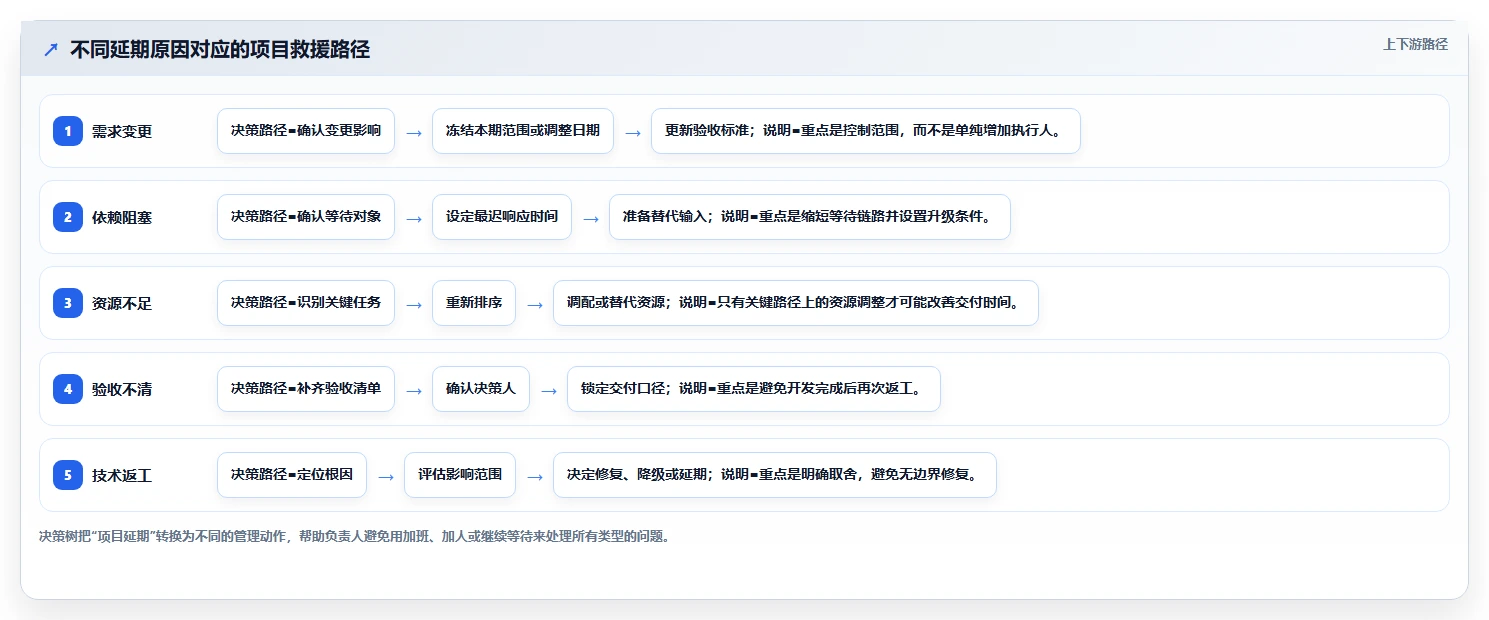Click the 上下游路径 label at top right
The image size is (1489, 620).
point(1415,44)
